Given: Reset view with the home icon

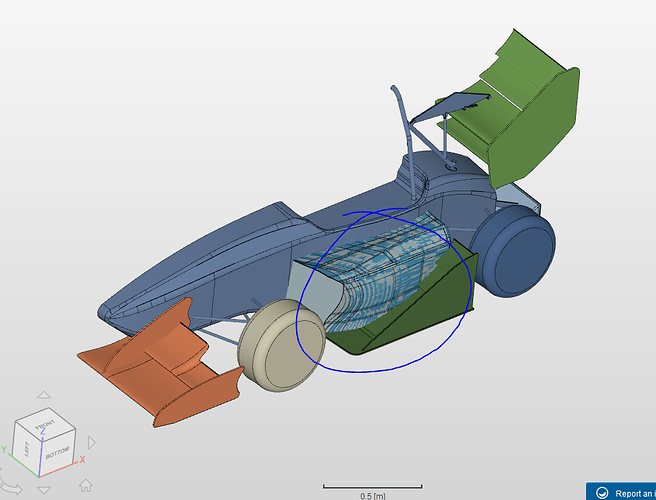Looking at the screenshot, I should coord(86,485).
